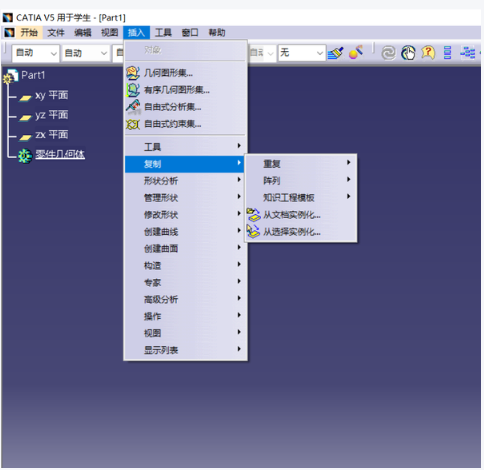This screenshot has width=484, height=470.
Task: Click the xy 平面 plane icon
Action: (25, 98)
